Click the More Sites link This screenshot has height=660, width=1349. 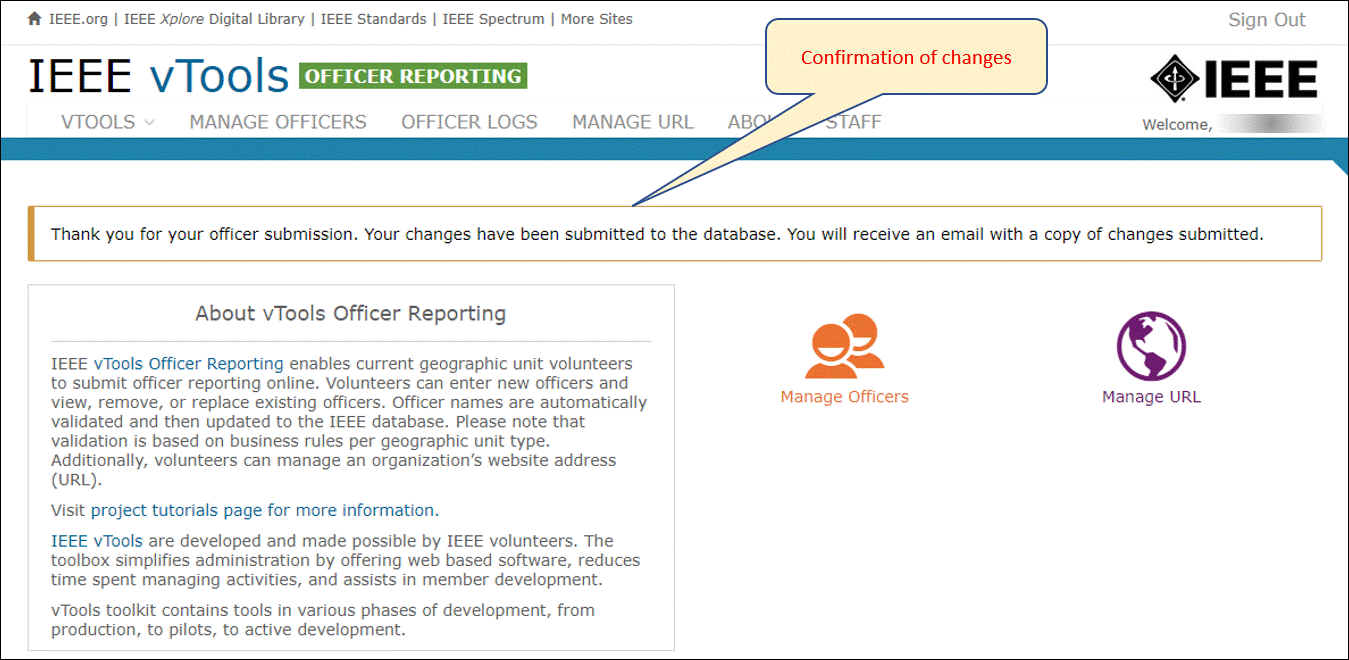597,19
